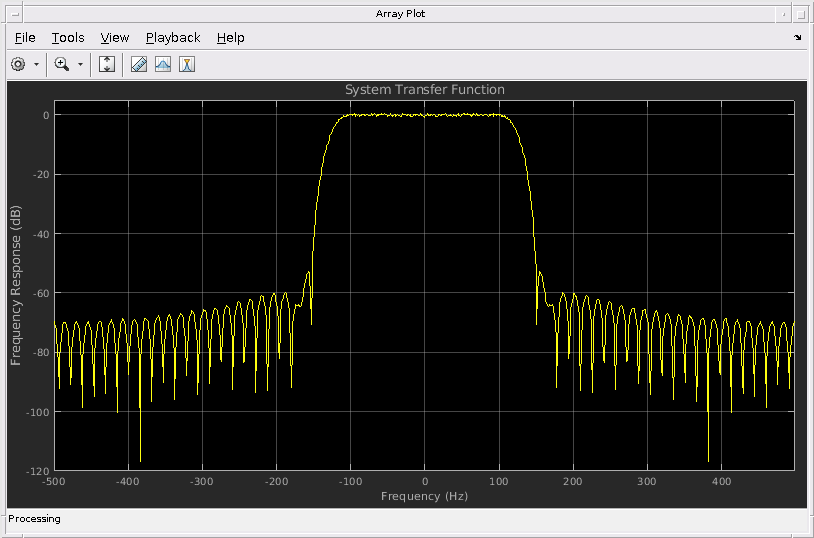This screenshot has height=538, width=814.
Task: Click the -500 x-axis tick label
Action: point(54,481)
